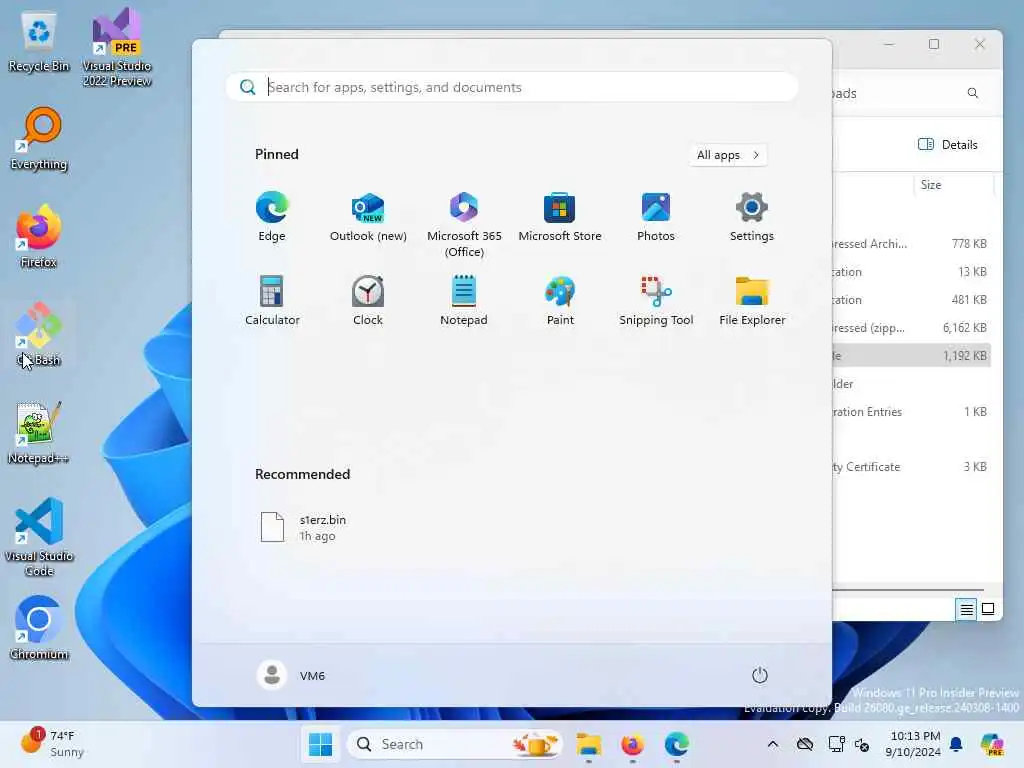
Task: Open Microsoft 365 (Office) pinned app
Action: click(464, 225)
